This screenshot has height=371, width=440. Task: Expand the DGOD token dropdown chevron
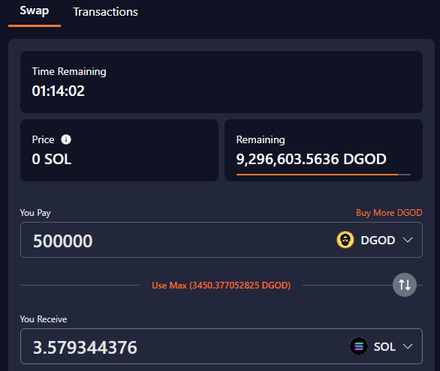[x=408, y=240]
